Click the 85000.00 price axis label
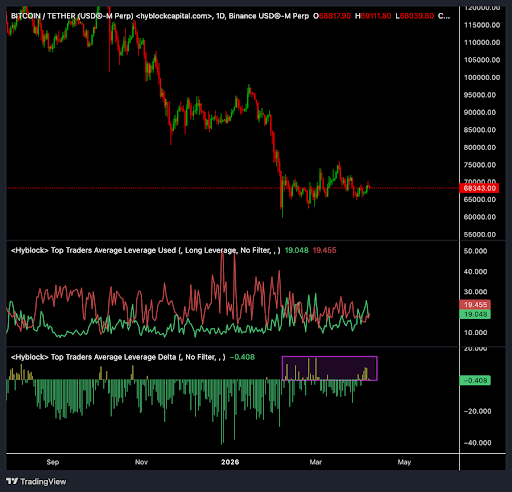Screen dimensions: 512x492 tap(480, 130)
